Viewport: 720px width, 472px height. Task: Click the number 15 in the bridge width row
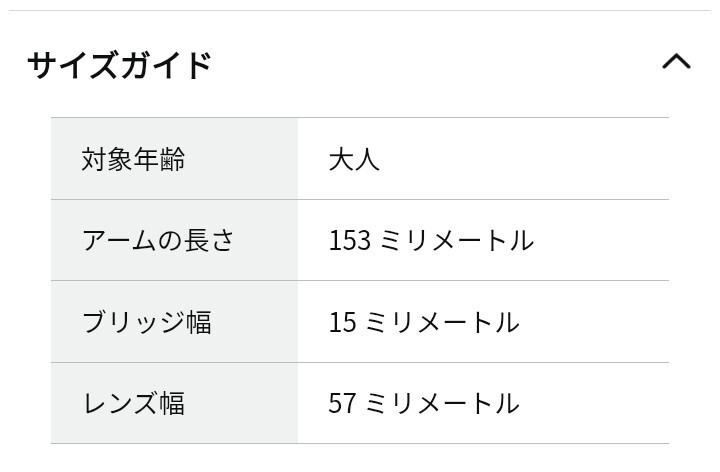point(342,322)
